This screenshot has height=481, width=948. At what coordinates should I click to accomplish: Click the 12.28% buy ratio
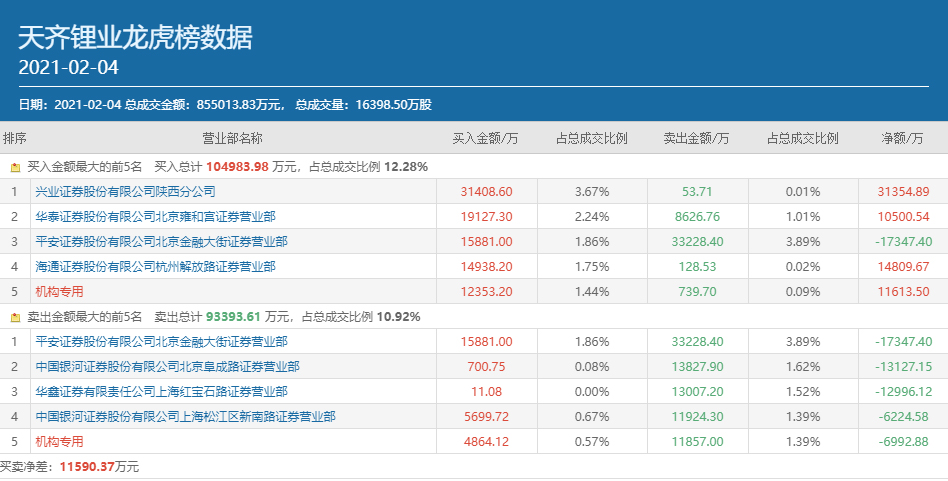click(x=406, y=167)
